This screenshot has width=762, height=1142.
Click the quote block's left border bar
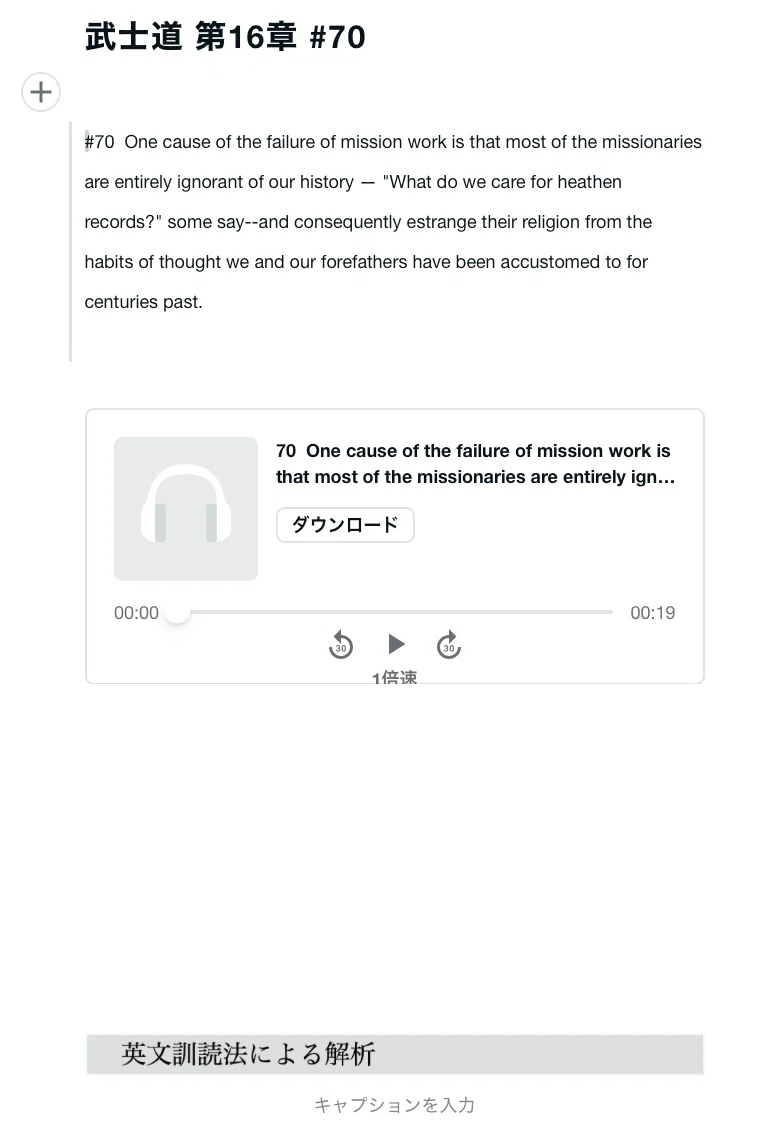tap(71, 242)
